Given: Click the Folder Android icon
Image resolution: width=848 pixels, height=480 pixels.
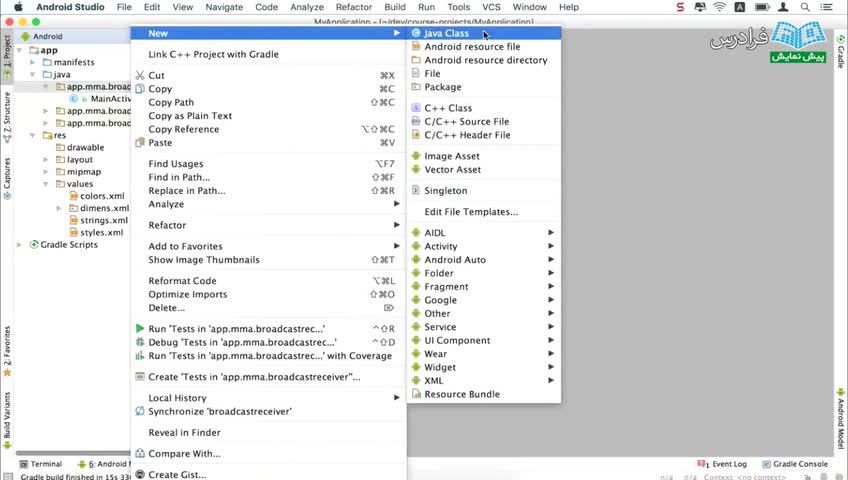Looking at the screenshot, I should [416, 273].
